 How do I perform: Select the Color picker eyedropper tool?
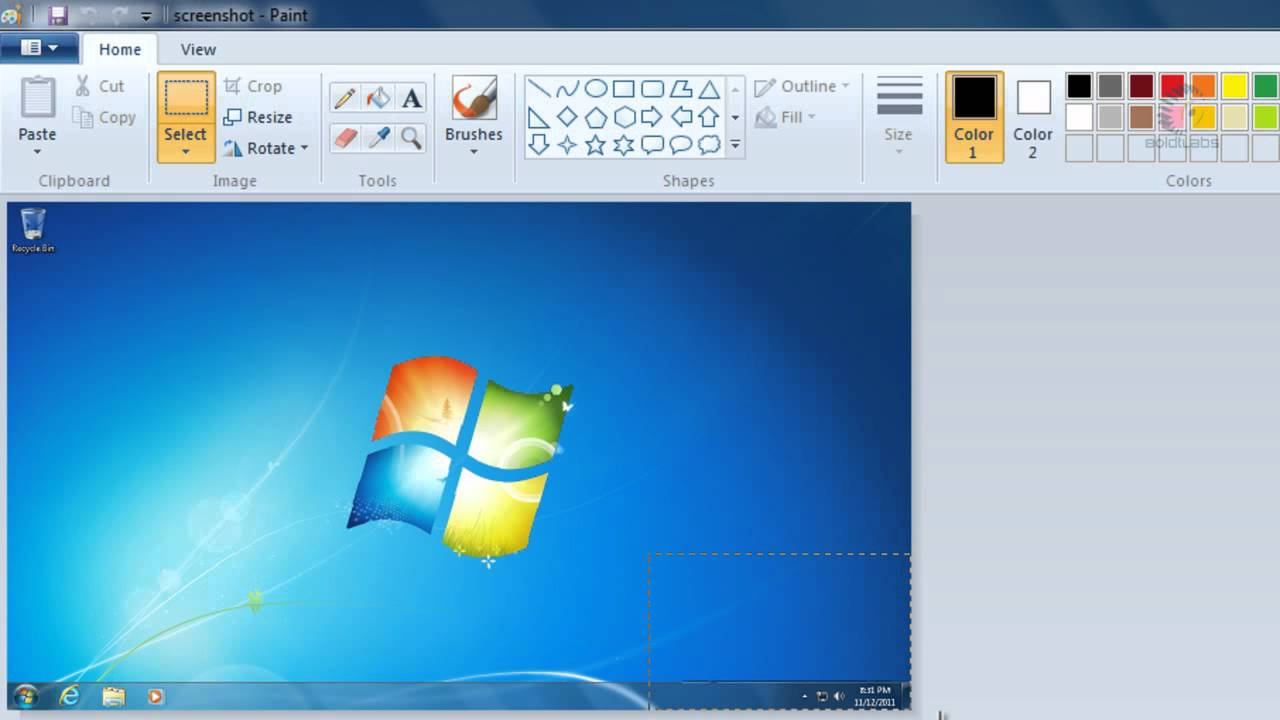click(378, 137)
